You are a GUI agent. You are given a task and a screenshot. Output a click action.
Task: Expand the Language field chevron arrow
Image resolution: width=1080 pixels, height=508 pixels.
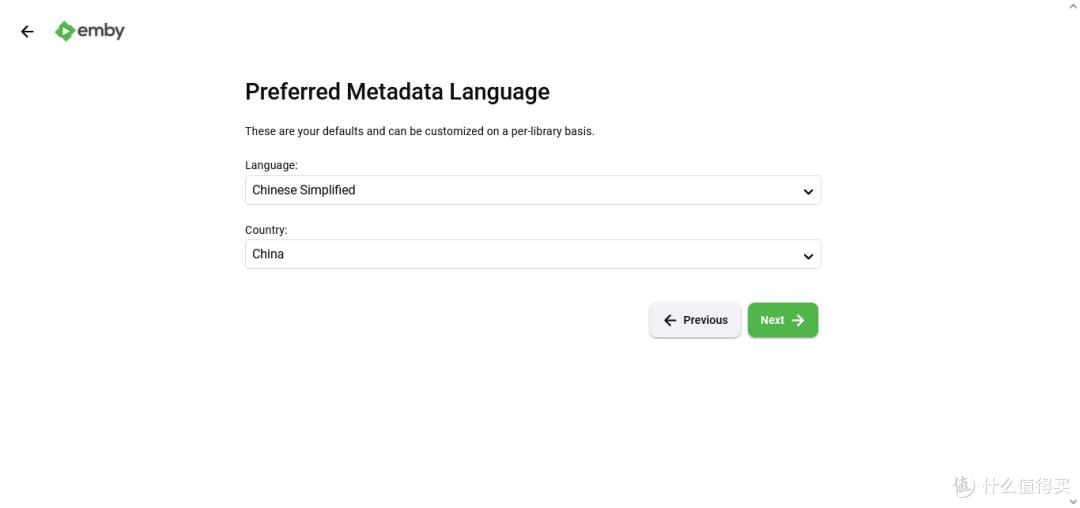pyautogui.click(x=808, y=191)
